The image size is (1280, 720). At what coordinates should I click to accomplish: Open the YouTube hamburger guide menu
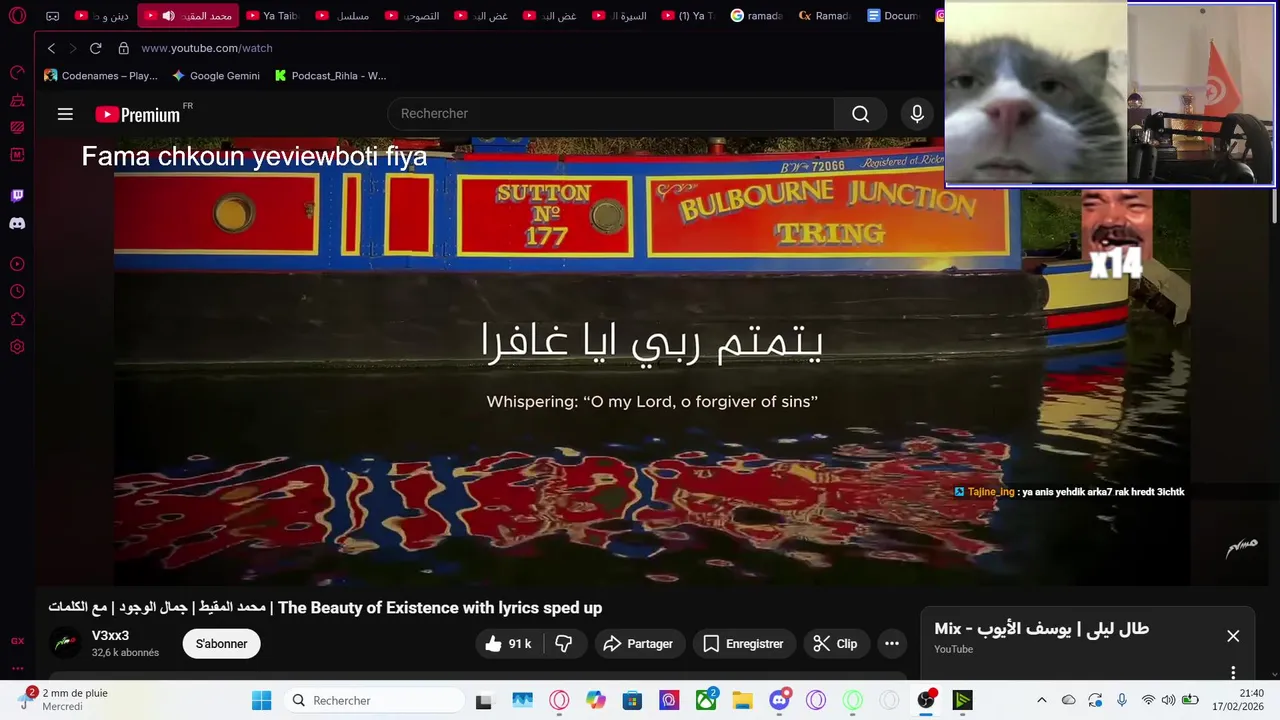coord(65,114)
